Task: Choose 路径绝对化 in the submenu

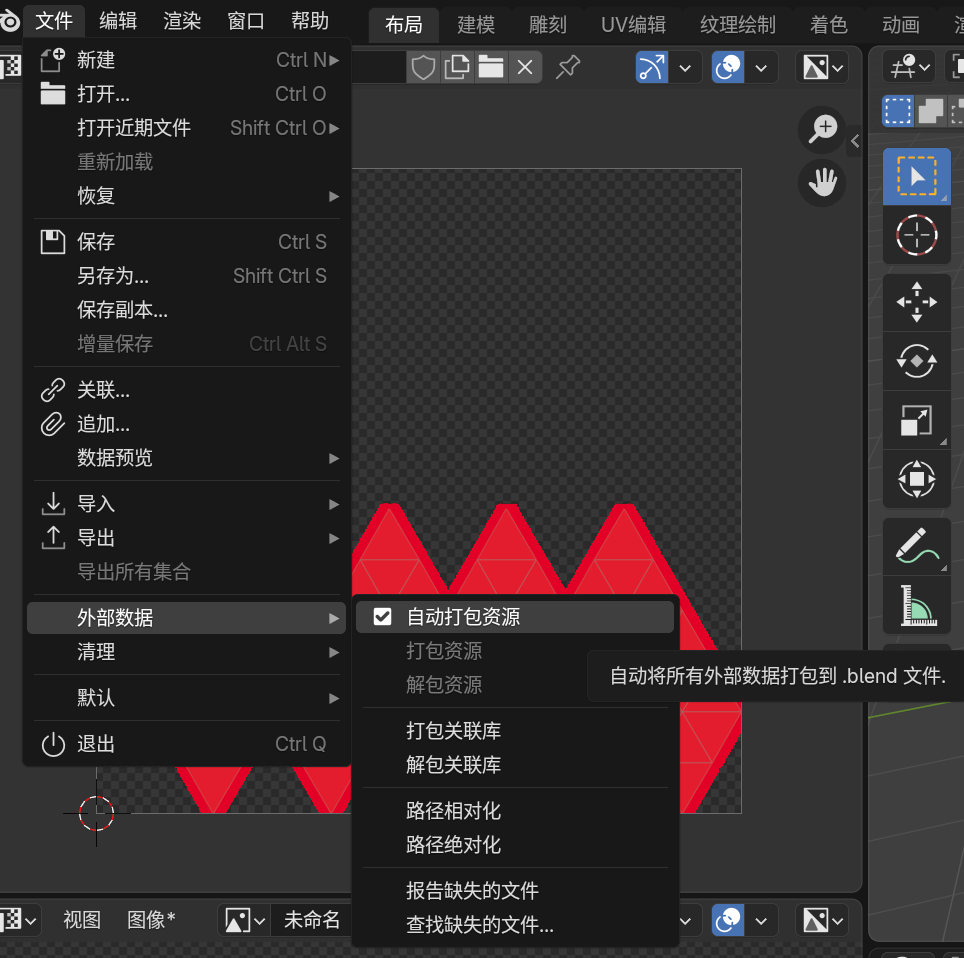Action: coord(515,844)
